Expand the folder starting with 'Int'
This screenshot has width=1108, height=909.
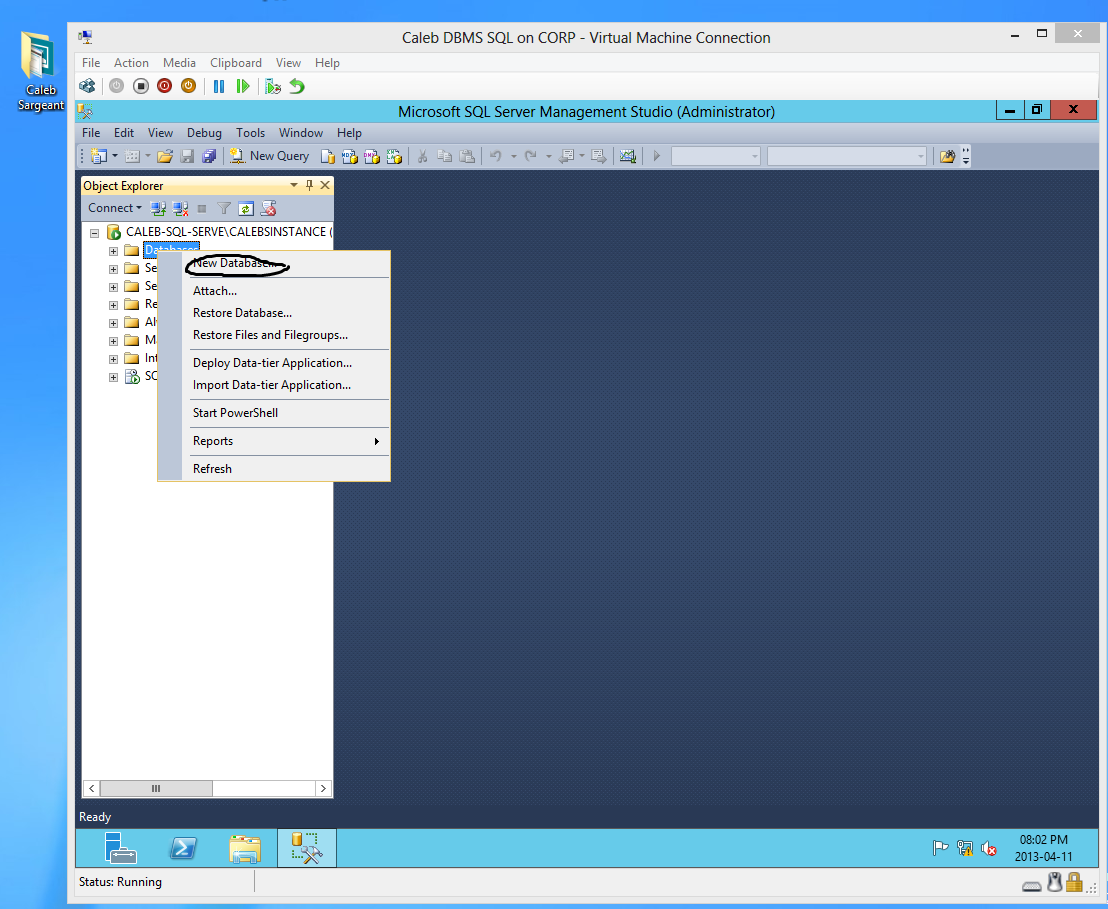pyautogui.click(x=113, y=359)
